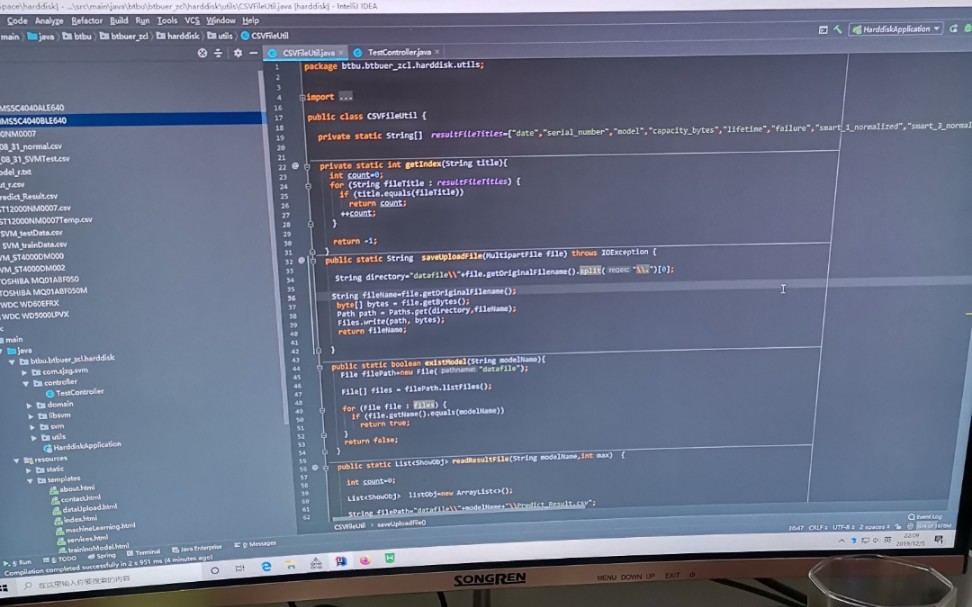Click the 'harddisk' breadcrumb in navigation bar
Viewport: 972px width, 607px height.
(x=178, y=36)
